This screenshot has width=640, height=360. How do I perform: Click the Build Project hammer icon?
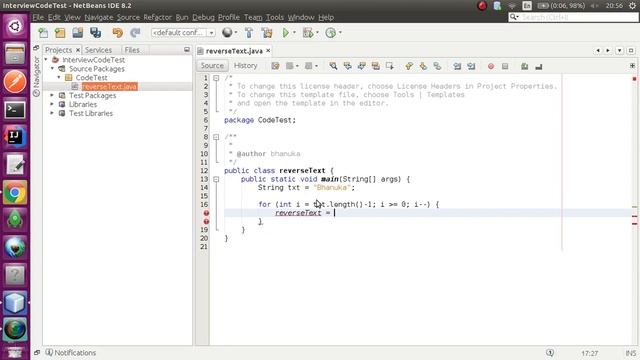coord(249,33)
